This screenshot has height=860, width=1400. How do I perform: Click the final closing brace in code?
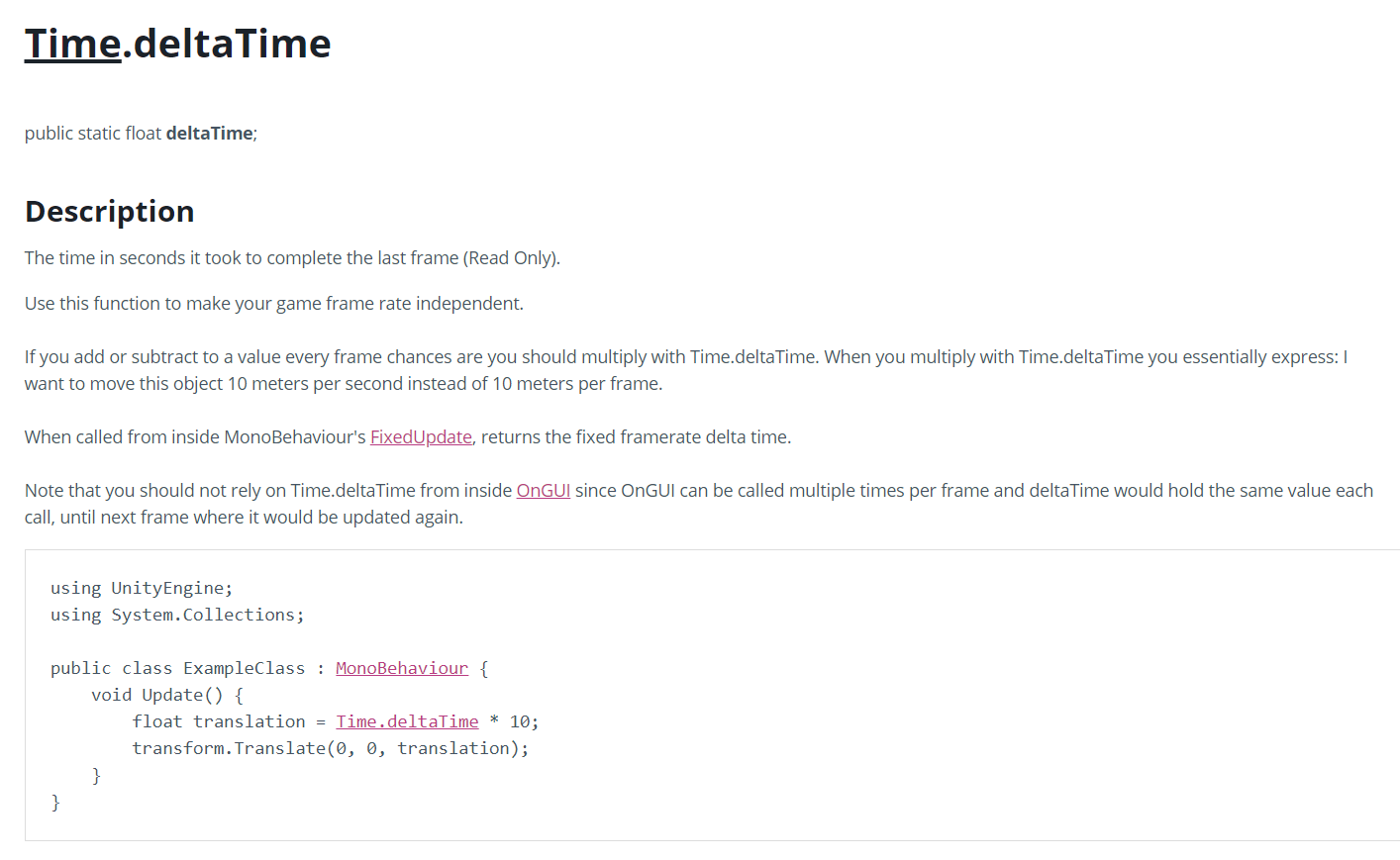55,802
